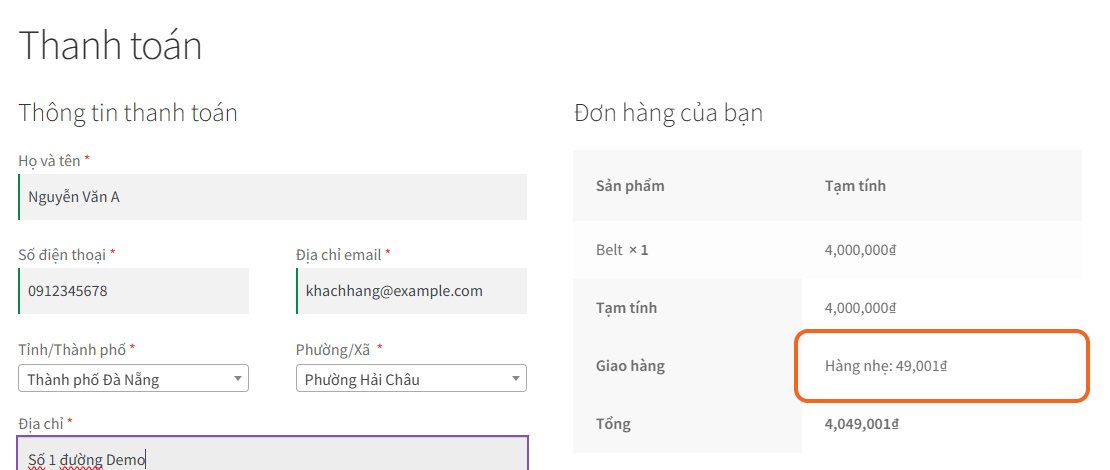Open the Tỉnh/Thành phố dropdown
The width and height of the screenshot is (1110, 470).
134,378
